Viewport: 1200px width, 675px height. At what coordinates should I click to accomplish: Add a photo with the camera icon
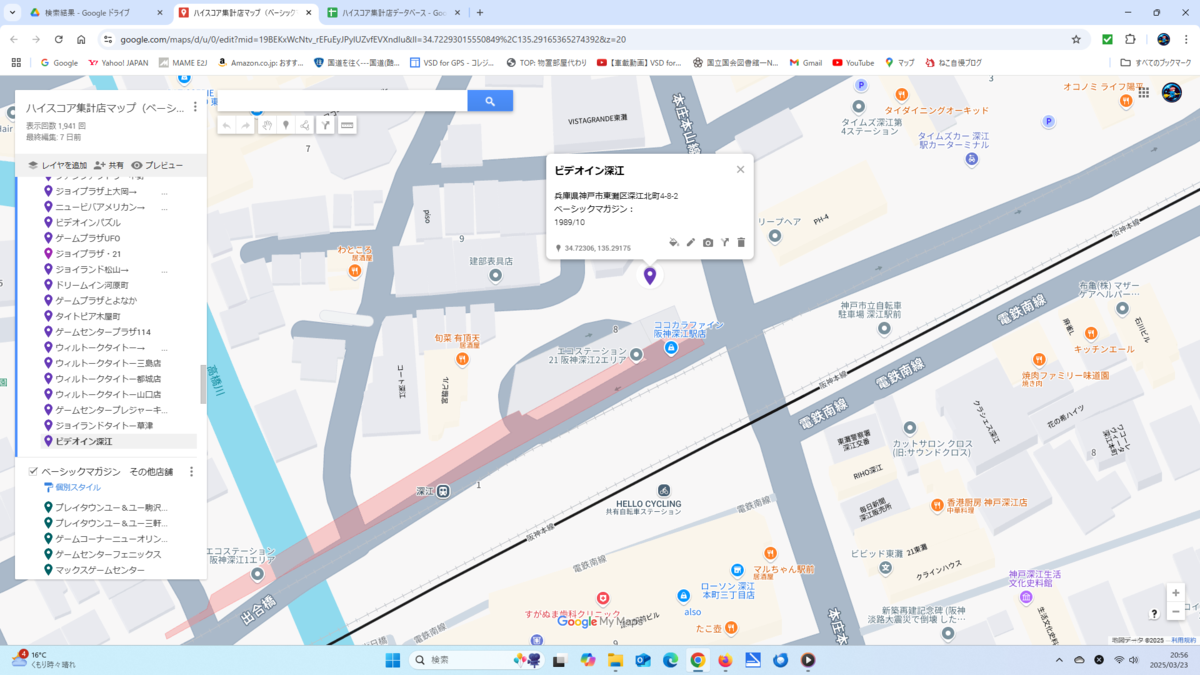[708, 243]
